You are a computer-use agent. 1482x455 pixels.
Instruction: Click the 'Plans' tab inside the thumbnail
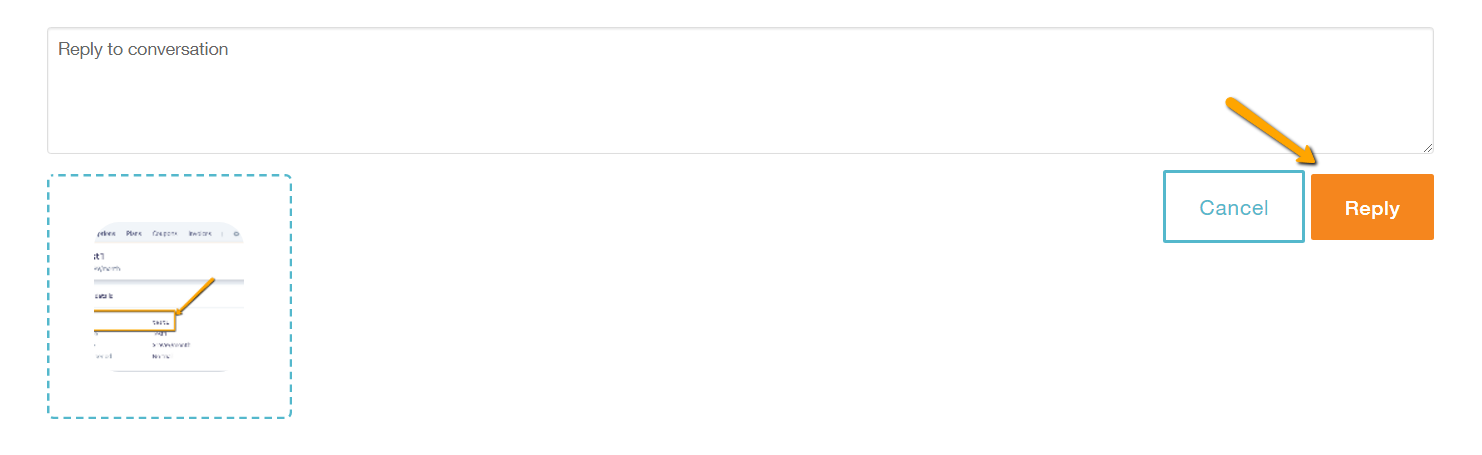coord(134,234)
